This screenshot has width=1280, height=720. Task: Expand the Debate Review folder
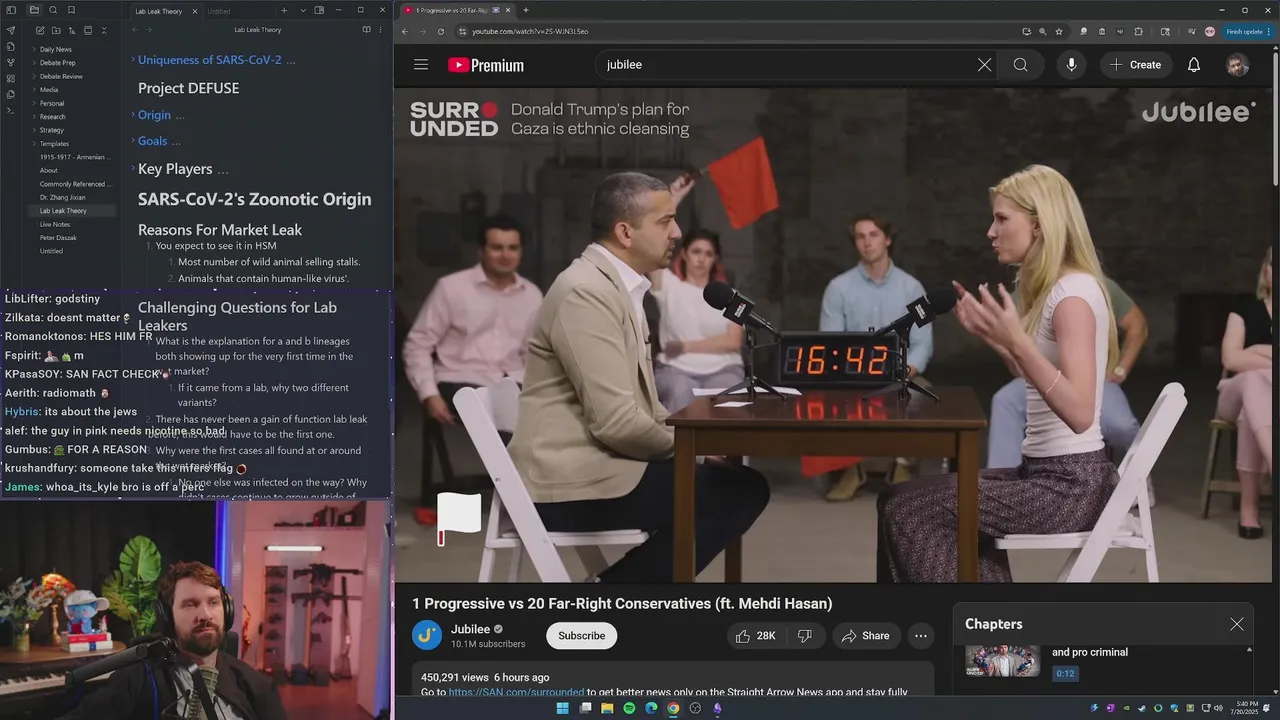[x=34, y=76]
